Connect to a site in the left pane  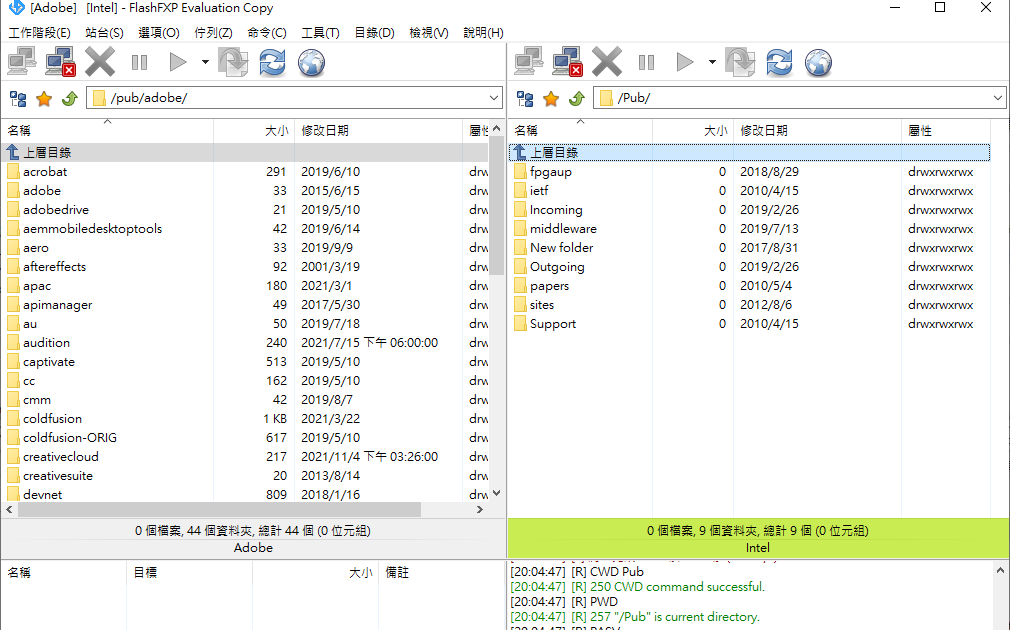(x=20, y=62)
